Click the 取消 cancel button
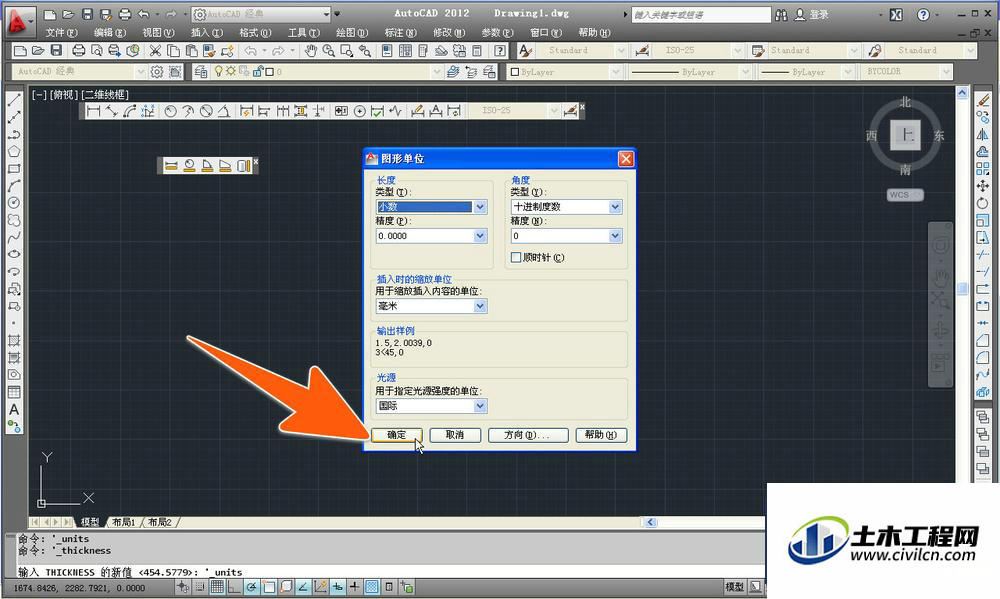This screenshot has height=599, width=1000. coord(455,435)
